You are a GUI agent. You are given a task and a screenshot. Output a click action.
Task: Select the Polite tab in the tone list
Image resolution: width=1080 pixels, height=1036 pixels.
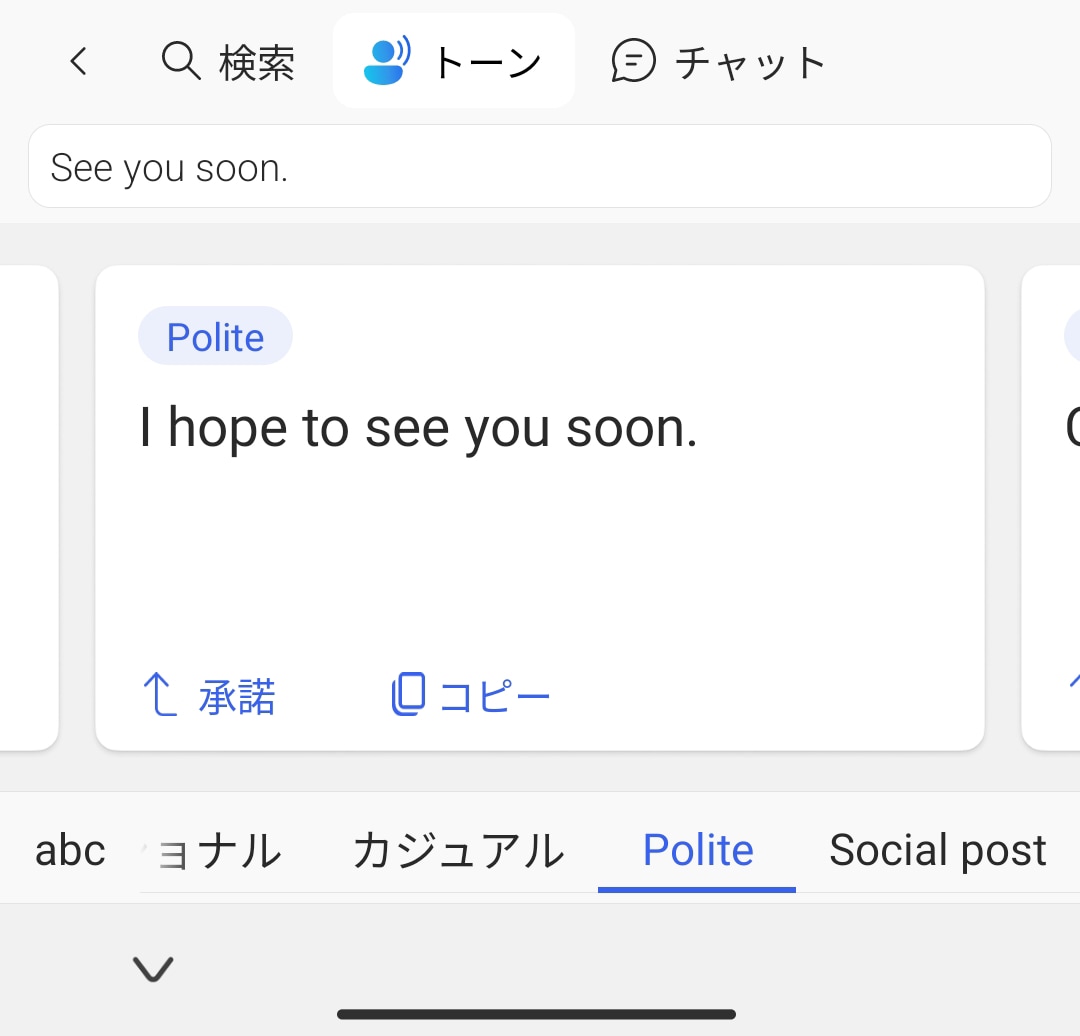(698, 851)
